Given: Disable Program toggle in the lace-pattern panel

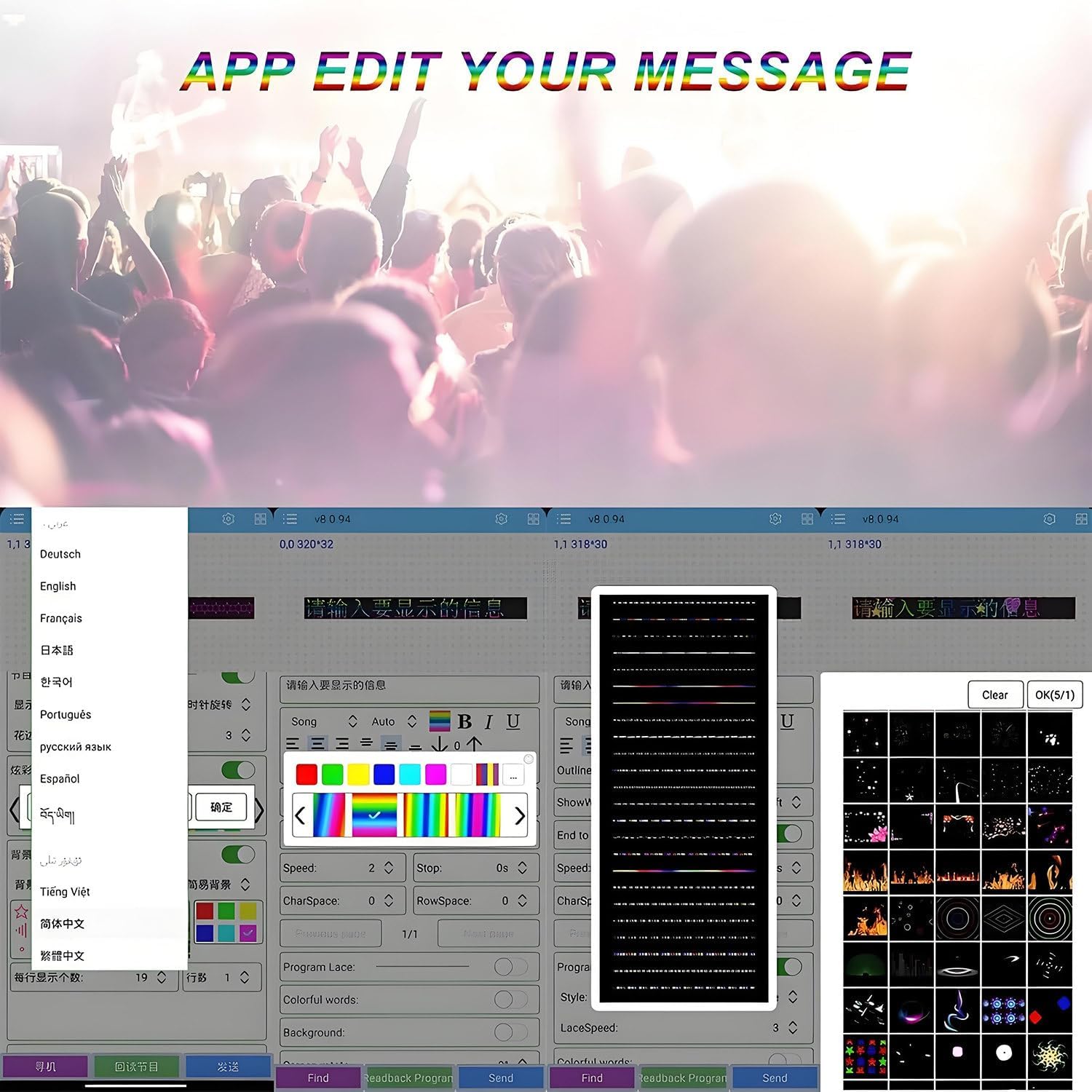Looking at the screenshot, I should 790,967.
